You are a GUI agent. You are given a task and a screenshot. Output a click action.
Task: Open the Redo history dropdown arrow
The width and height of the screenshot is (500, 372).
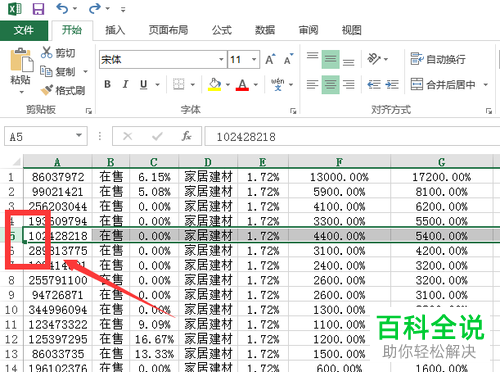tap(107, 9)
